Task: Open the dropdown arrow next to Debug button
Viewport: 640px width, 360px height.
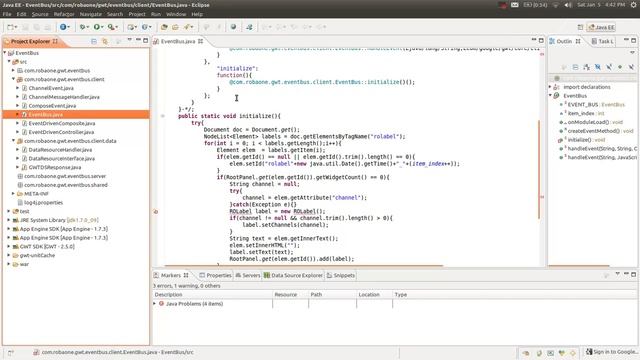Action: pyautogui.click(x=87, y=27)
